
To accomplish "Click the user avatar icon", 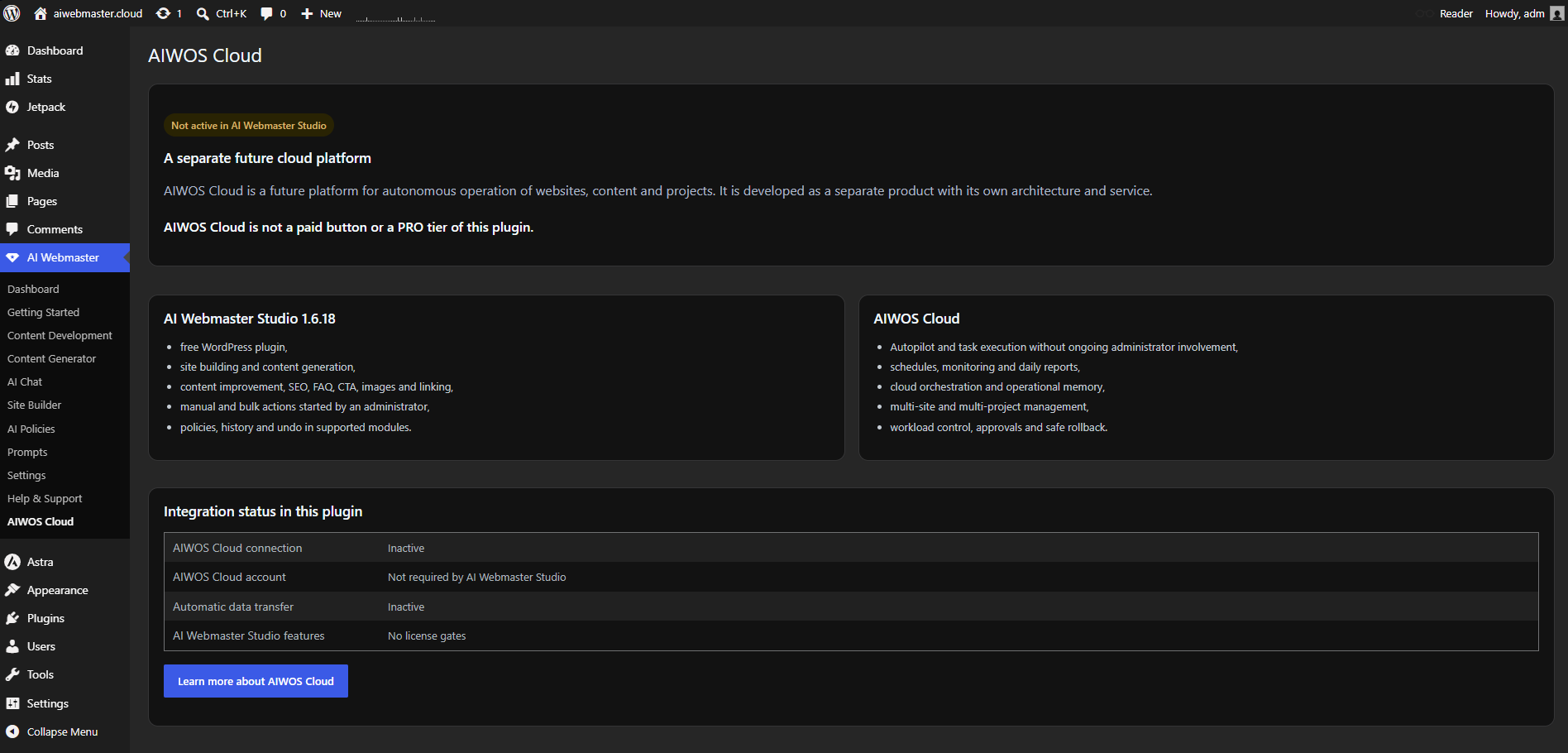I will pyautogui.click(x=1556, y=13).
